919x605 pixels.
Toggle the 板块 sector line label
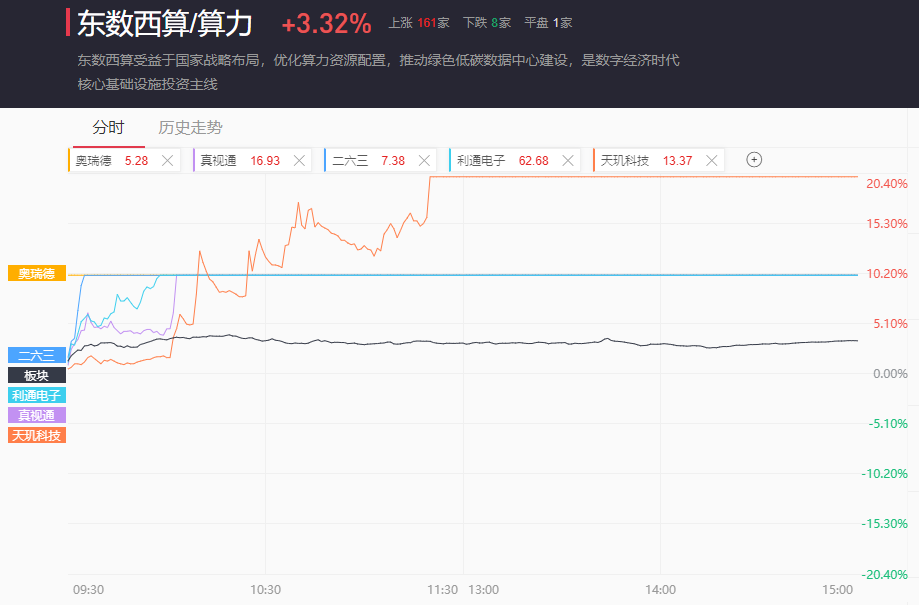pyautogui.click(x=37, y=375)
